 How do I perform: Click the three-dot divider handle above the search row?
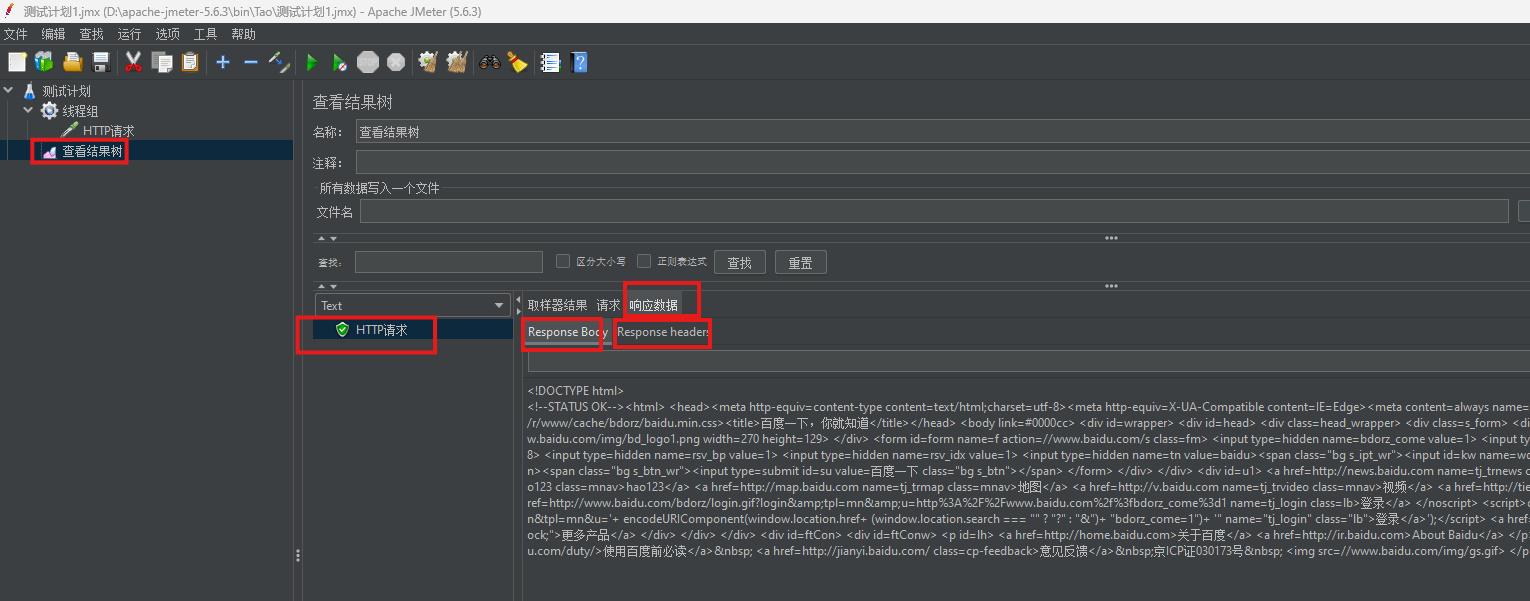point(1111,238)
